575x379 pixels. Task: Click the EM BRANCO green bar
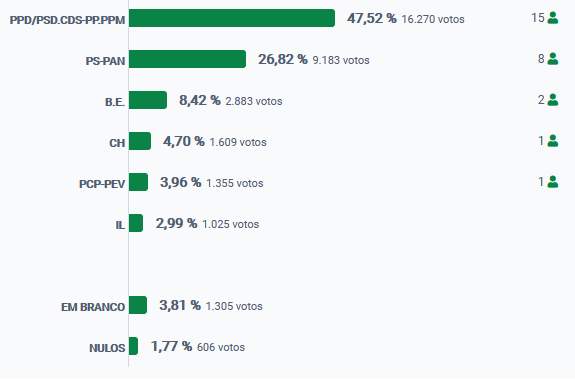138,305
